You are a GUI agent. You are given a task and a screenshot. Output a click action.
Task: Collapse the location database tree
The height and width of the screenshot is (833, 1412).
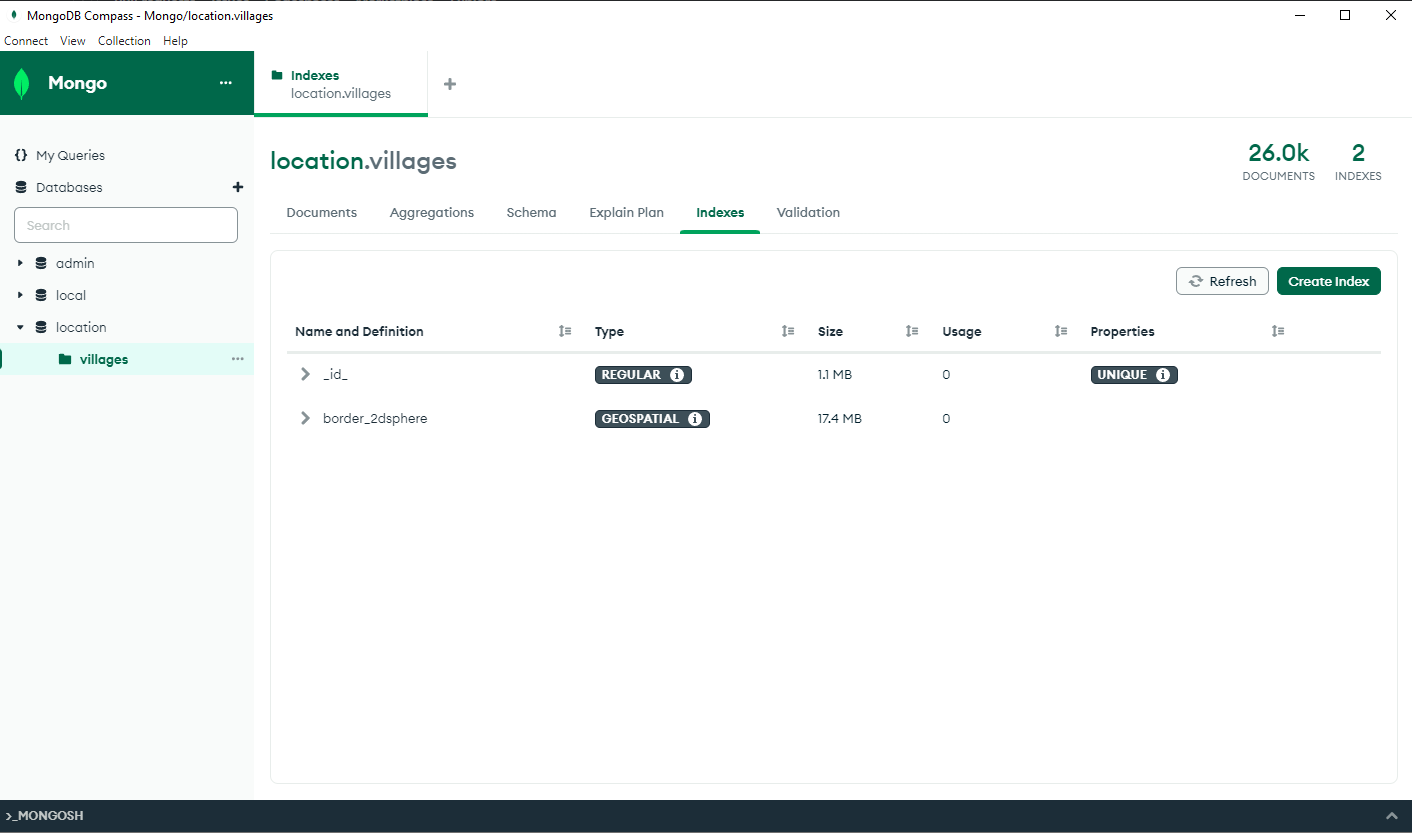pos(20,327)
